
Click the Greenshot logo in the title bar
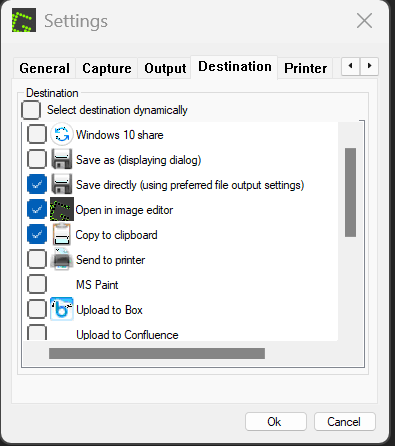[24, 20]
